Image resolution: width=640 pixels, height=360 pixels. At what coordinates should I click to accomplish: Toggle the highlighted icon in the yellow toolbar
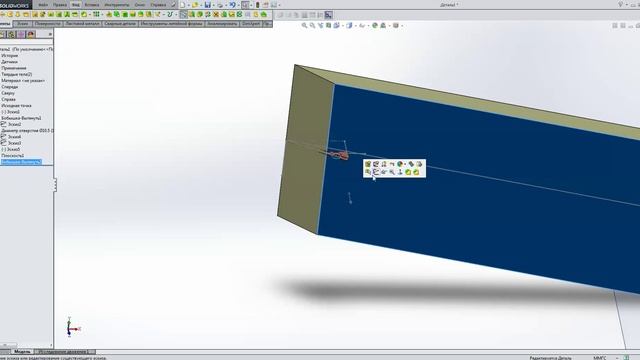click(x=184, y=15)
